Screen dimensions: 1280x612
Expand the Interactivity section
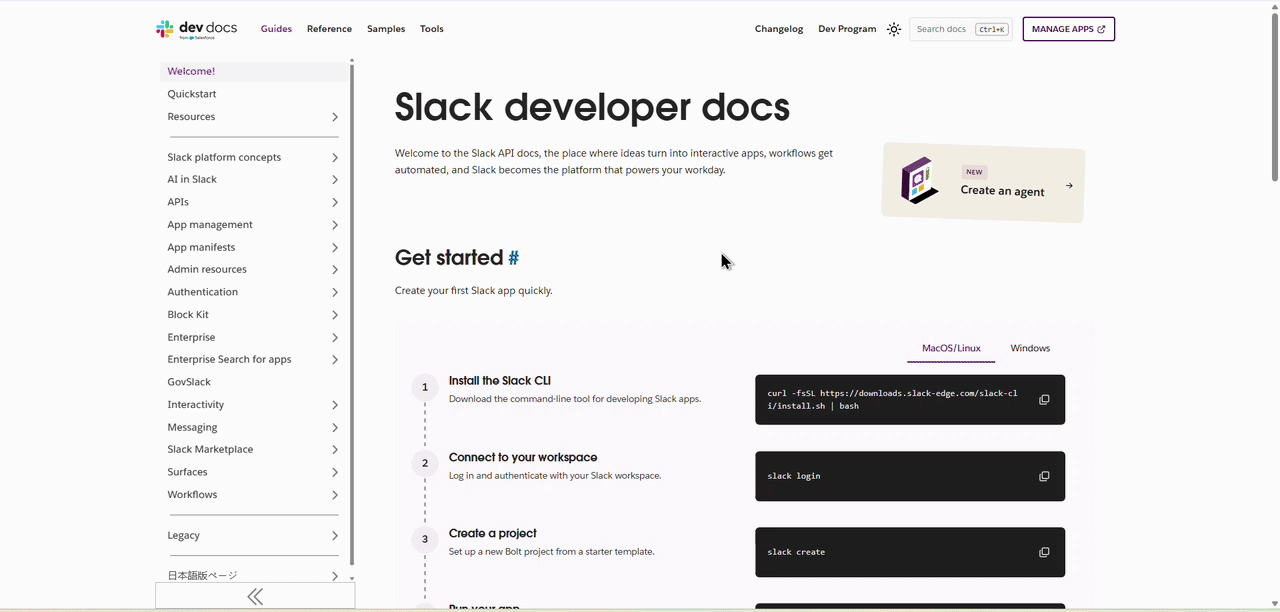click(335, 405)
